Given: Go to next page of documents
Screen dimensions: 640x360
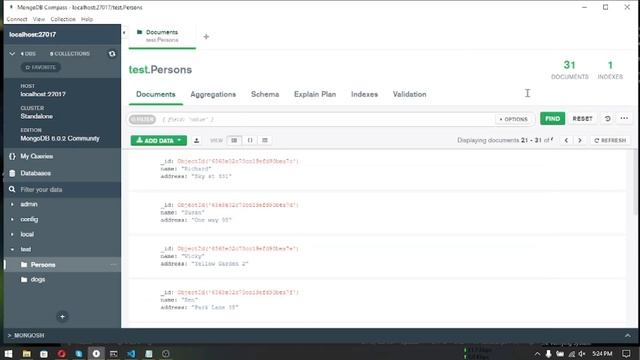Looking at the screenshot, I should pyautogui.click(x=580, y=140).
